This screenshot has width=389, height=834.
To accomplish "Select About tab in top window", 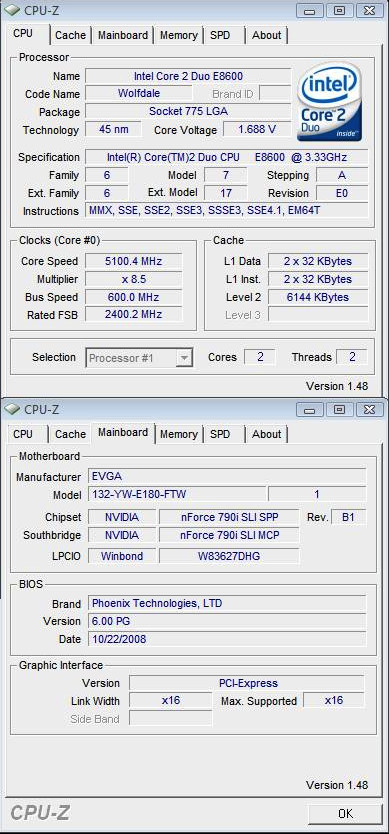I will click(x=267, y=35).
